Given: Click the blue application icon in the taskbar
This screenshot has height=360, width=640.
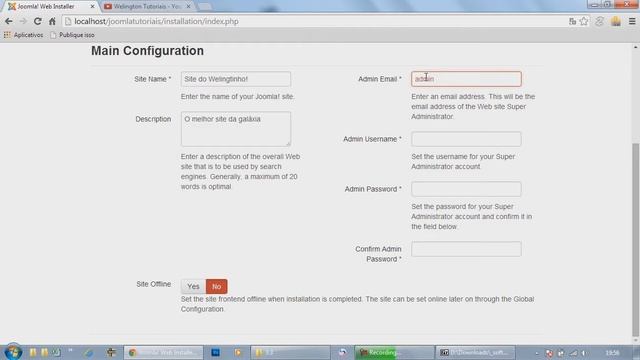Looking at the screenshot, I should coord(216,352).
